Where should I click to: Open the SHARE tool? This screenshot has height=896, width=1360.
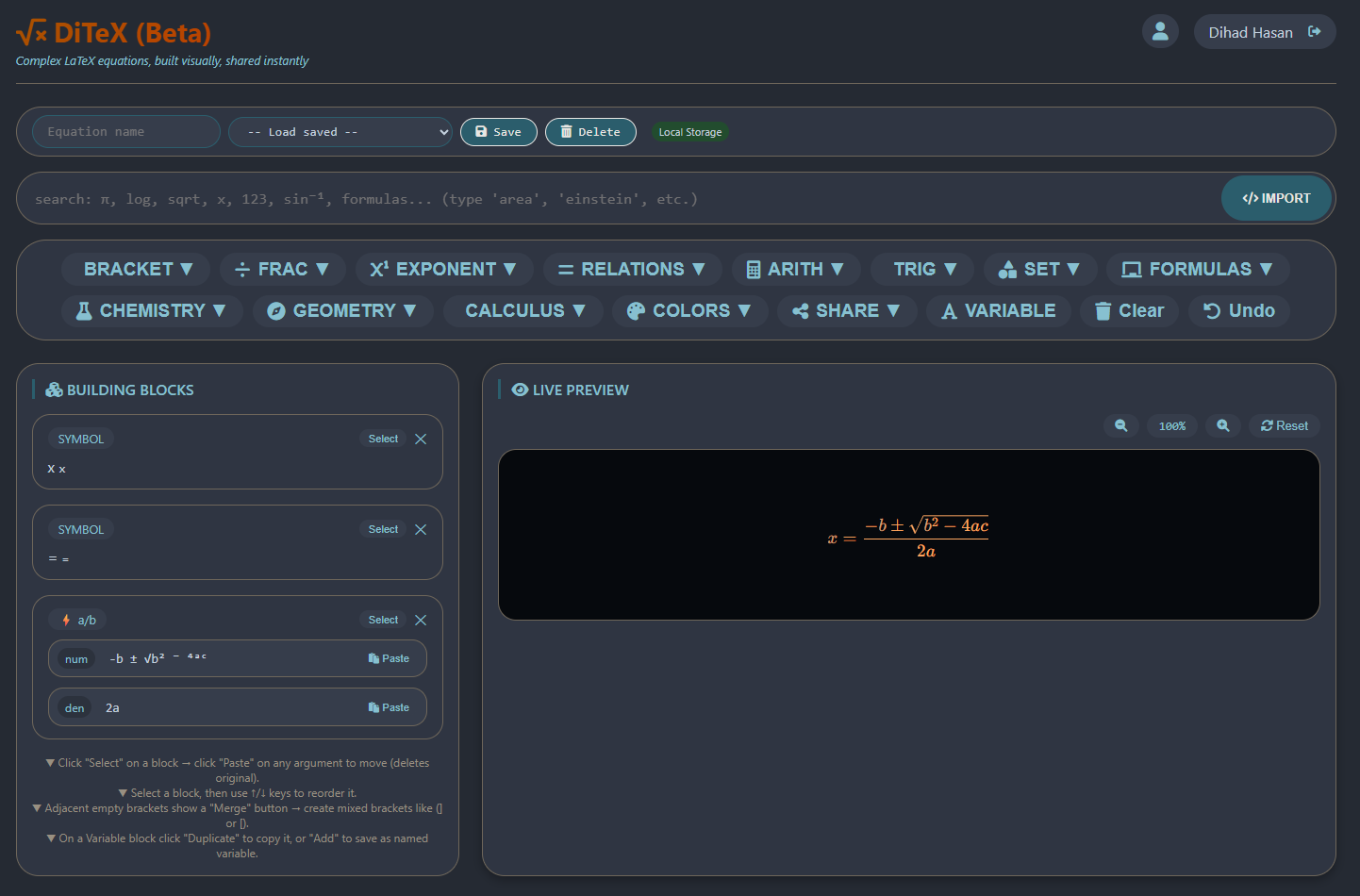(x=846, y=310)
